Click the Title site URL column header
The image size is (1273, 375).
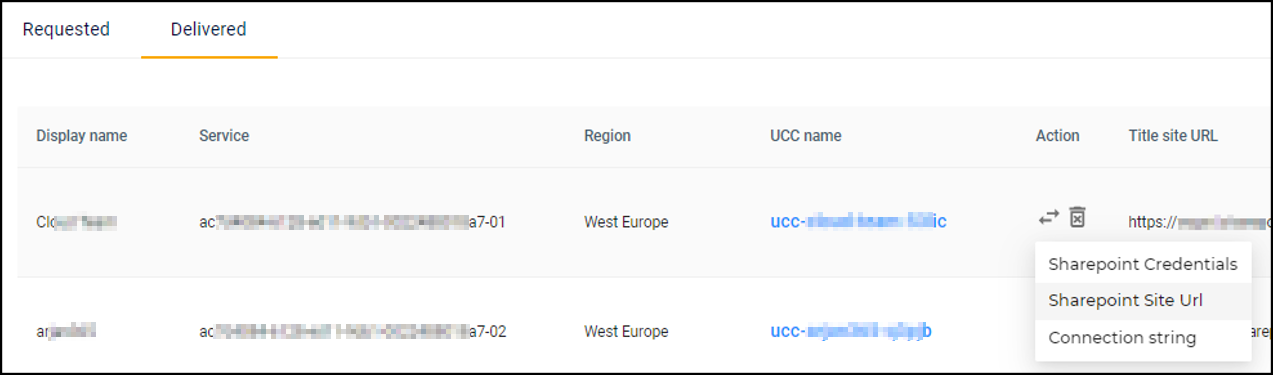coord(1173,136)
